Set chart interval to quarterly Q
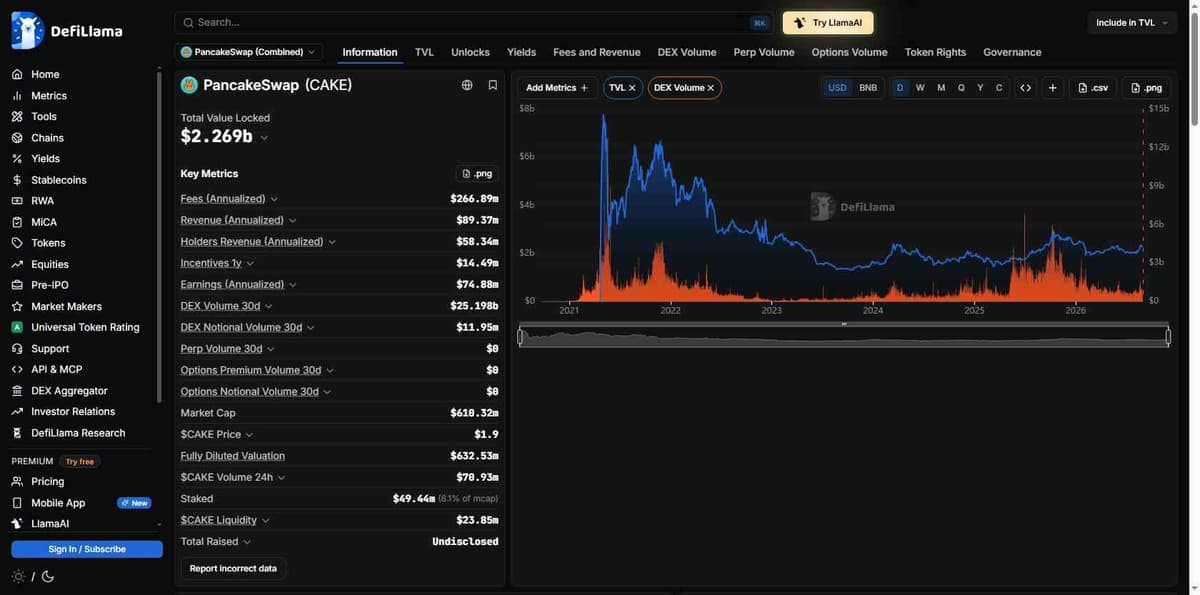This screenshot has height=595, width=1200. [961, 88]
